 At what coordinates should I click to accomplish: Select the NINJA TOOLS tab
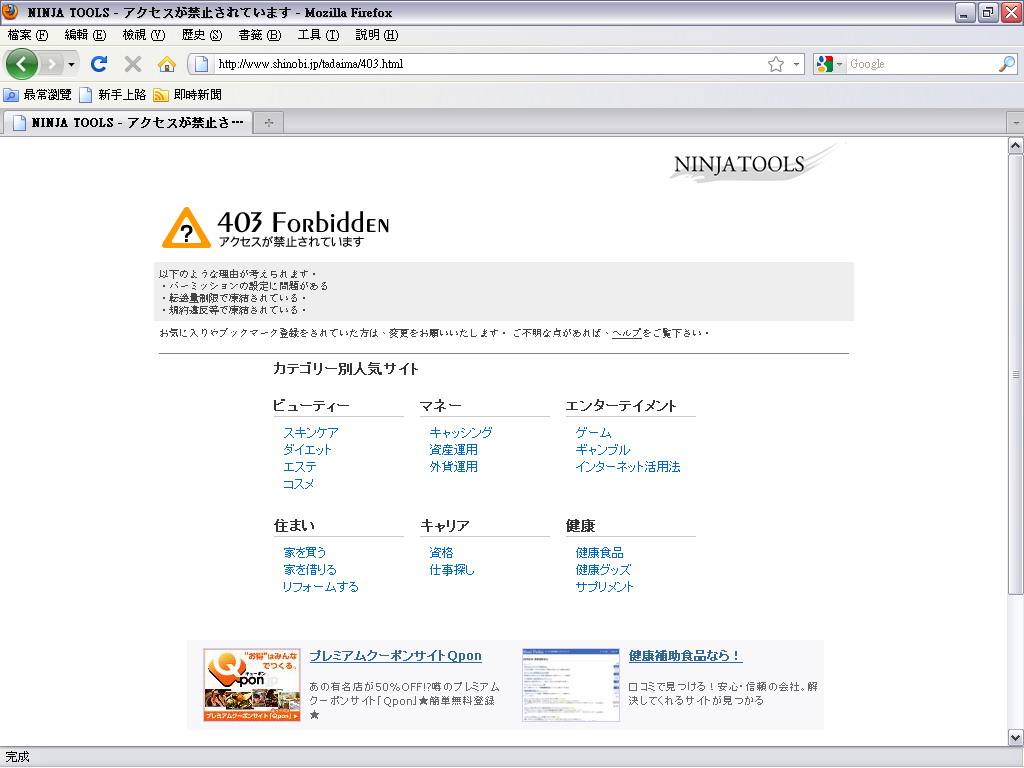click(x=128, y=123)
